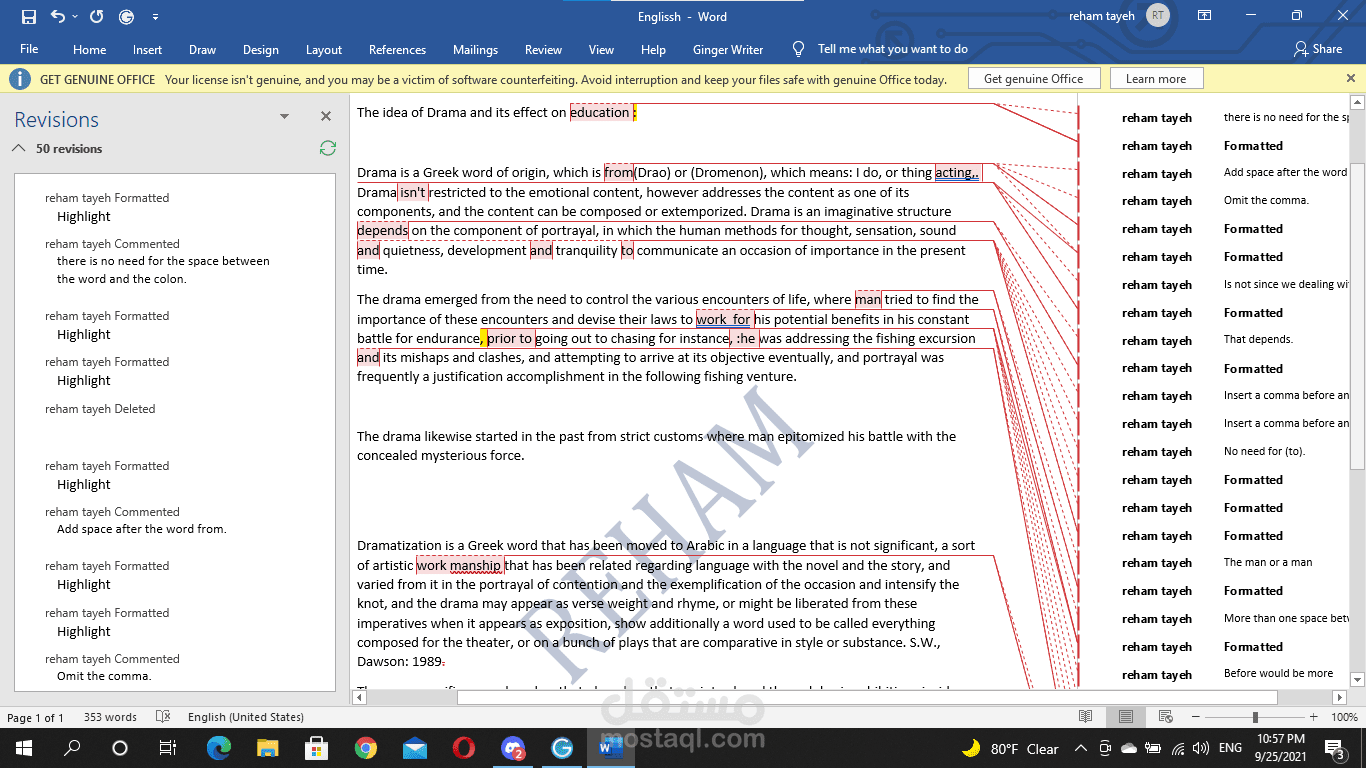Click the tracked word 'isn't' in the document
The height and width of the screenshot is (768, 1366).
(413, 192)
